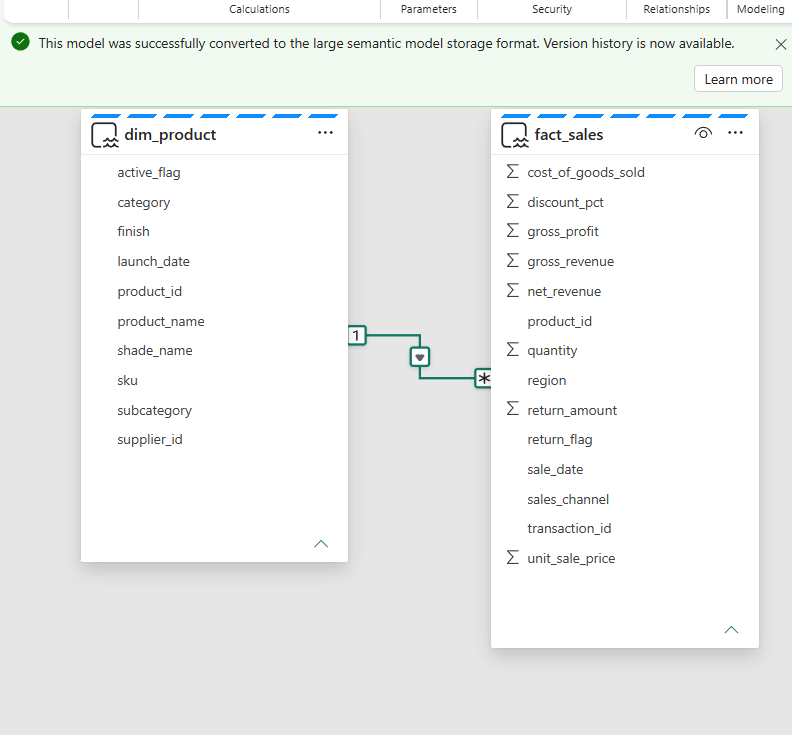Collapse the fact_sales table card

[x=731, y=629]
